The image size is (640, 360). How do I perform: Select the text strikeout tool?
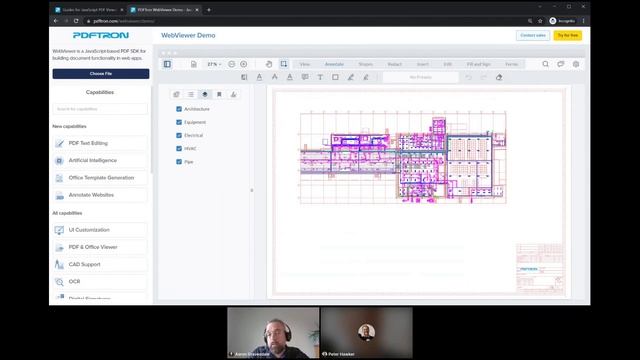[274, 77]
